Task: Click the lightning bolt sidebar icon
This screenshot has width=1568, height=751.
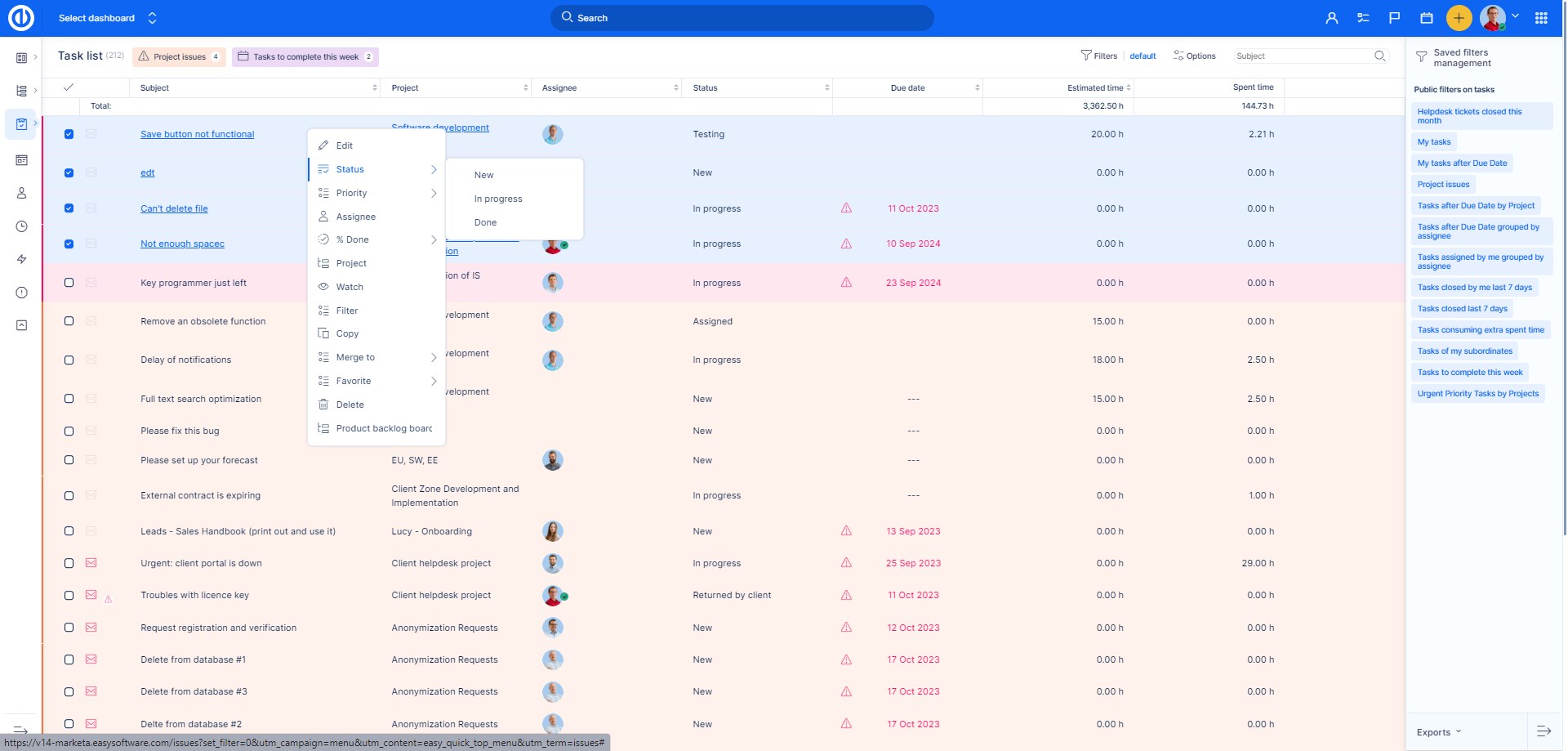Action: 22,259
